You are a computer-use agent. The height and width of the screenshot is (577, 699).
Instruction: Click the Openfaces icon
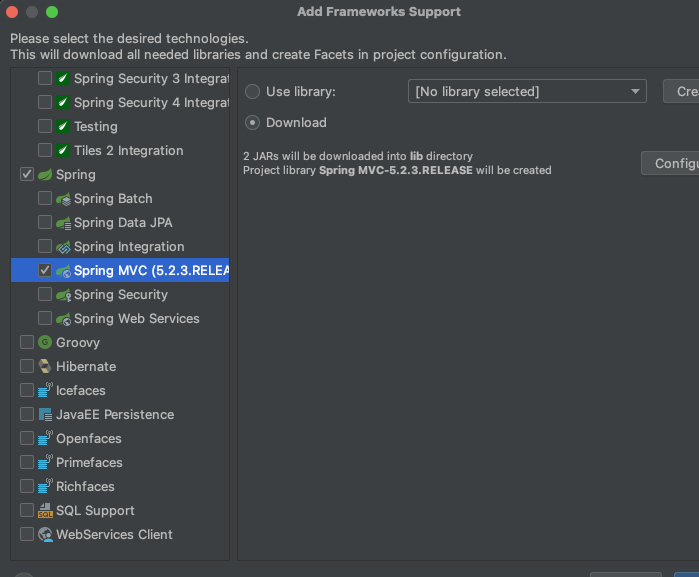tap(45, 438)
